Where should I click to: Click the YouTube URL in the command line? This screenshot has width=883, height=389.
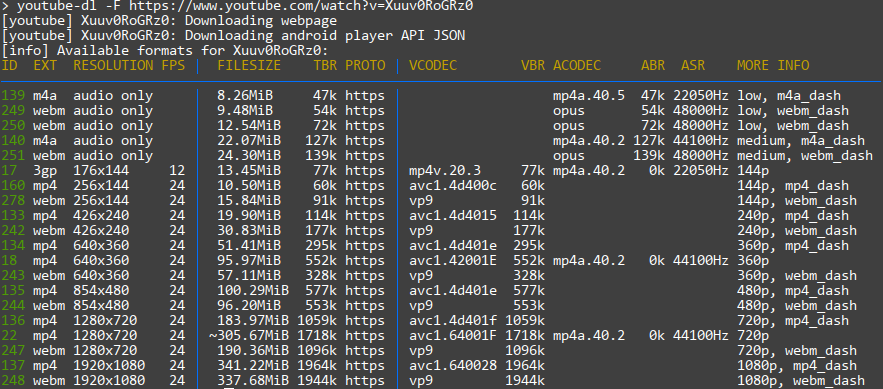tap(301, 6)
